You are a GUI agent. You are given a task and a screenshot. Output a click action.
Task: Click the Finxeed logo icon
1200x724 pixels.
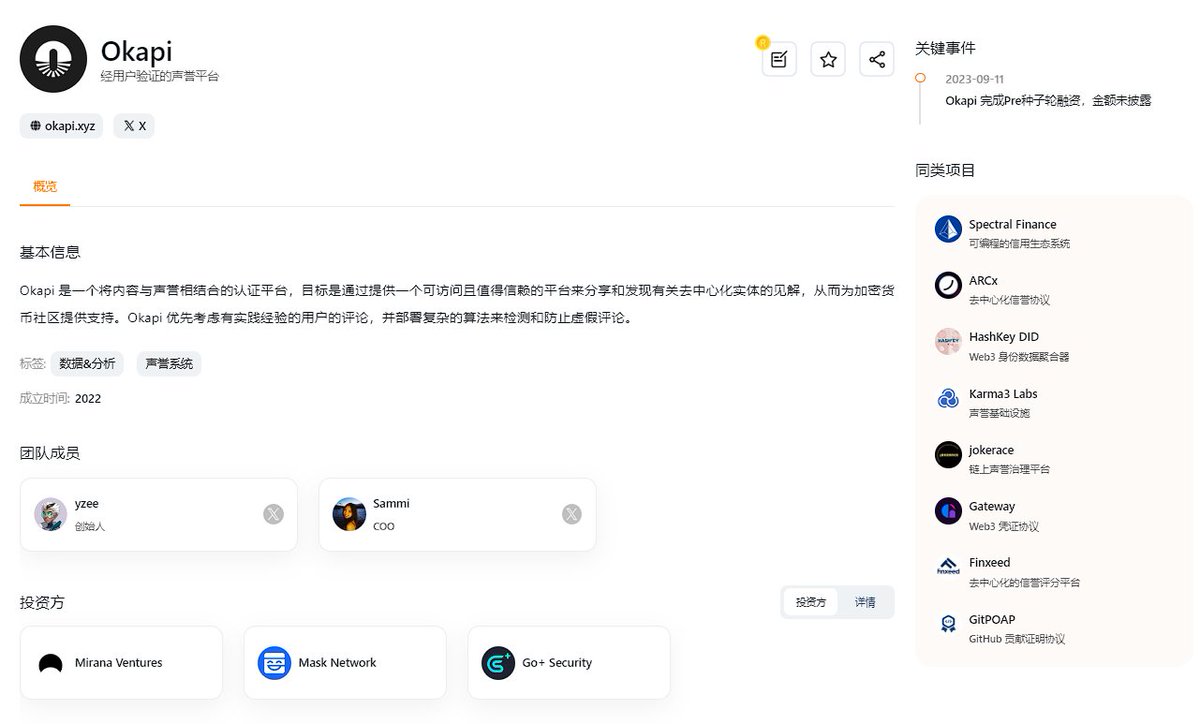[948, 567]
